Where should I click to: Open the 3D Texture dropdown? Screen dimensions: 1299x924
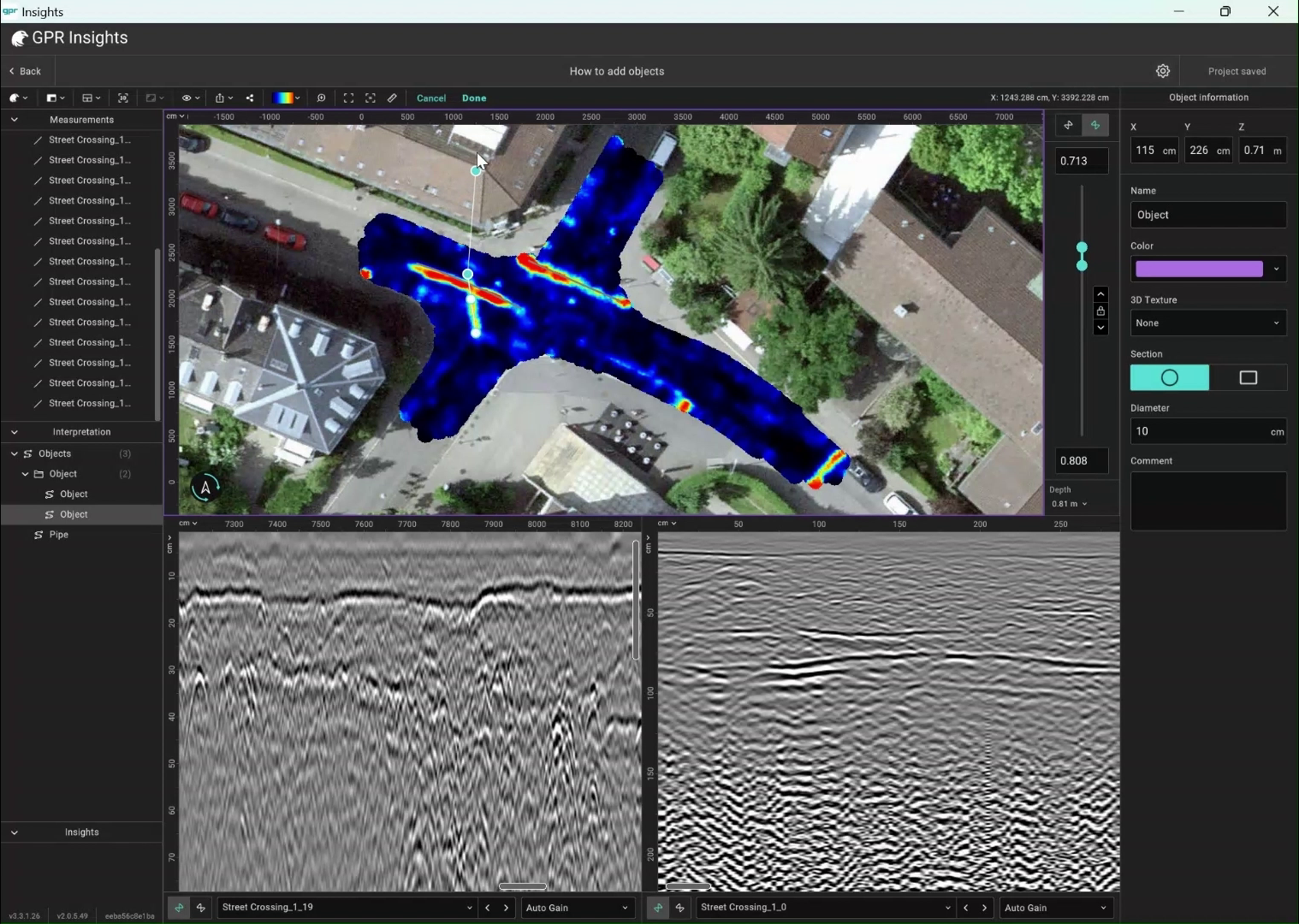pos(1207,323)
